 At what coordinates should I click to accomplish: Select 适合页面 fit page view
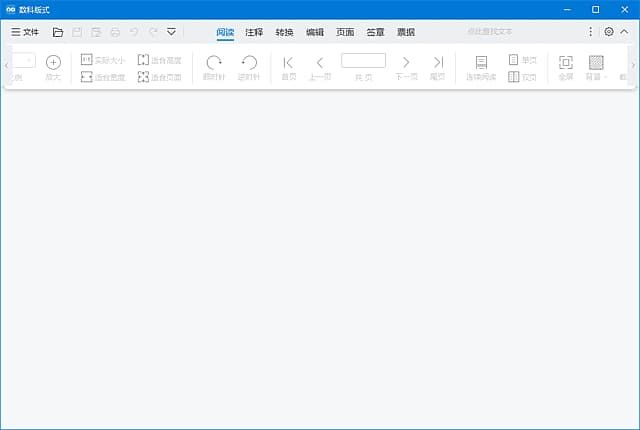[160, 77]
